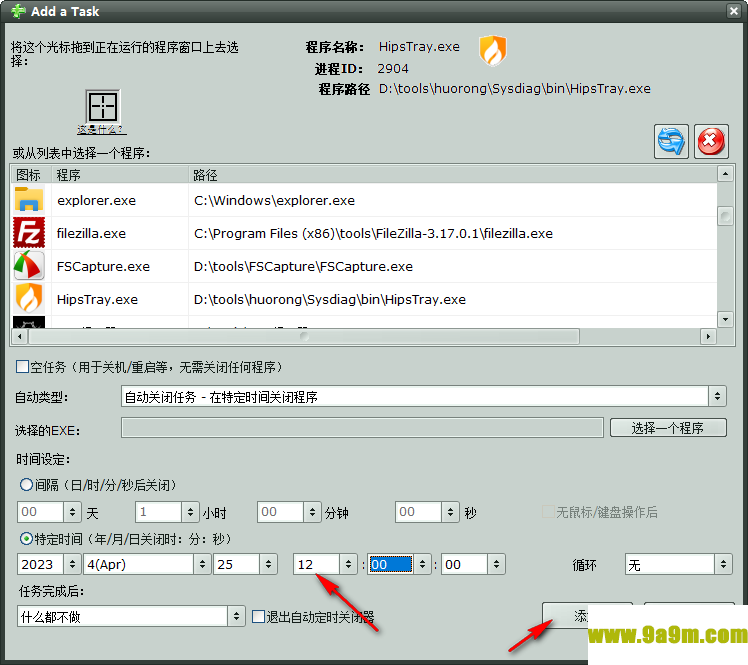Select the FSCapture.exe row name
The image size is (748, 665).
[x=103, y=266]
